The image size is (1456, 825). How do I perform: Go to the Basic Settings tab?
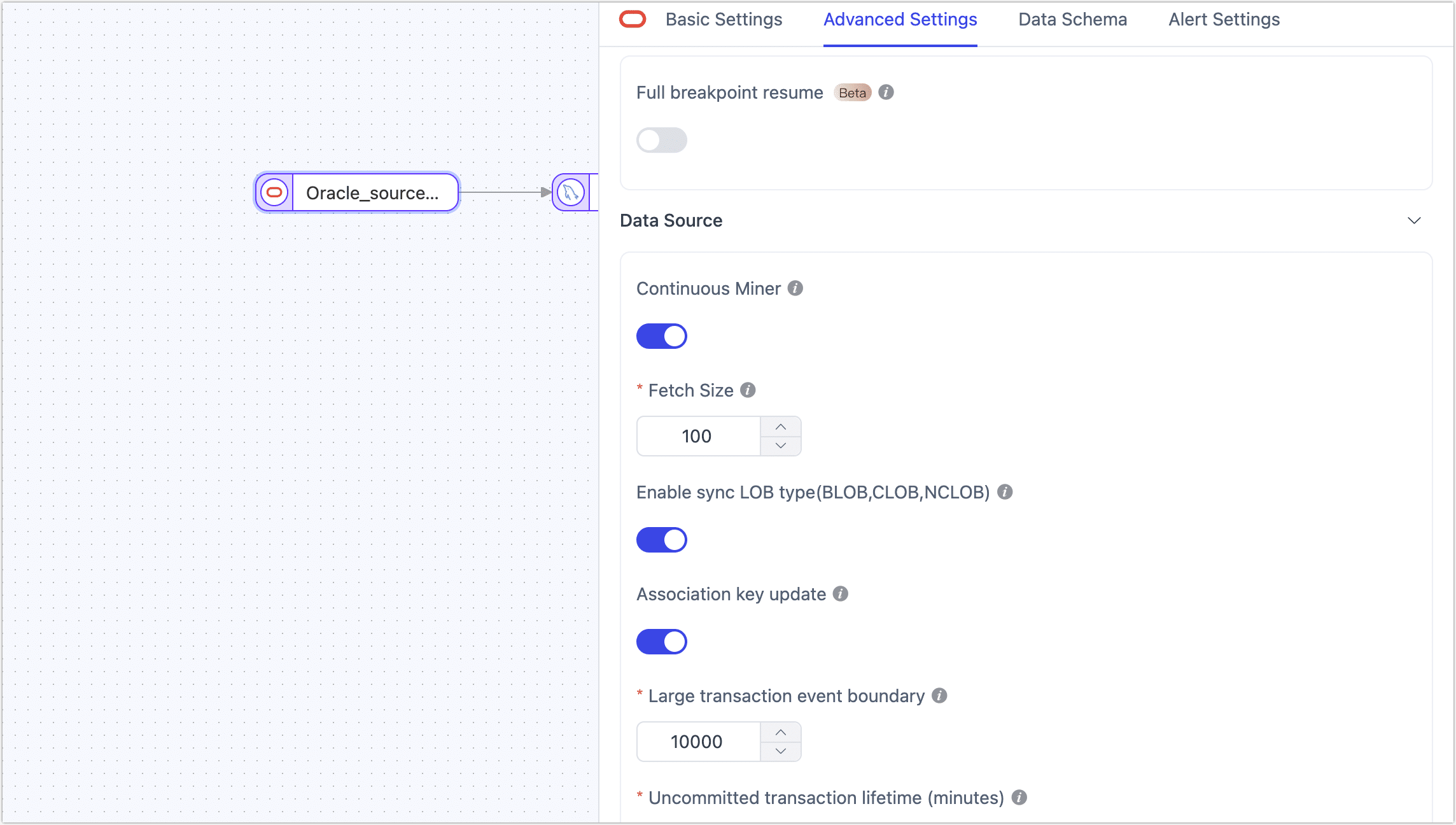pyautogui.click(x=724, y=19)
